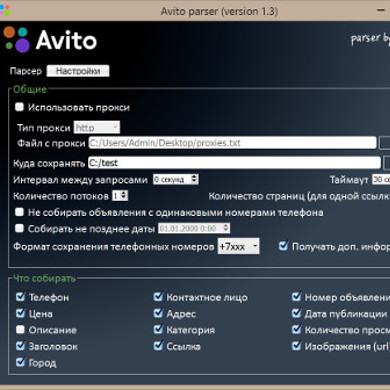The height and width of the screenshot is (390, 390).
Task: Open the phone format +7xxx dropdown
Action: [x=238, y=246]
